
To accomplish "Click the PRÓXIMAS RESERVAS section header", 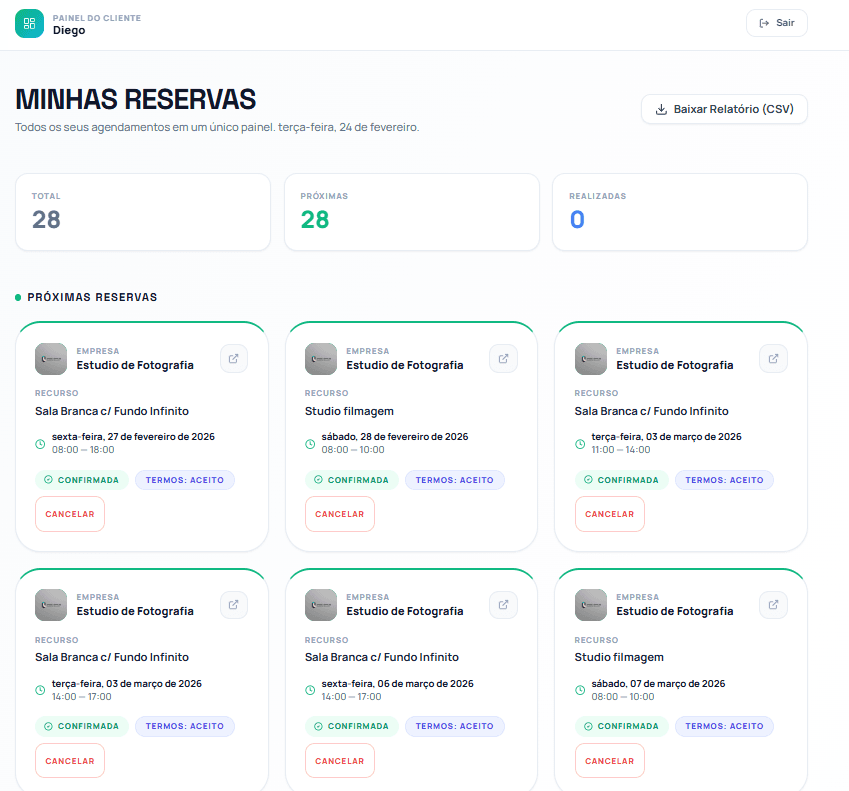I will coord(90,298).
